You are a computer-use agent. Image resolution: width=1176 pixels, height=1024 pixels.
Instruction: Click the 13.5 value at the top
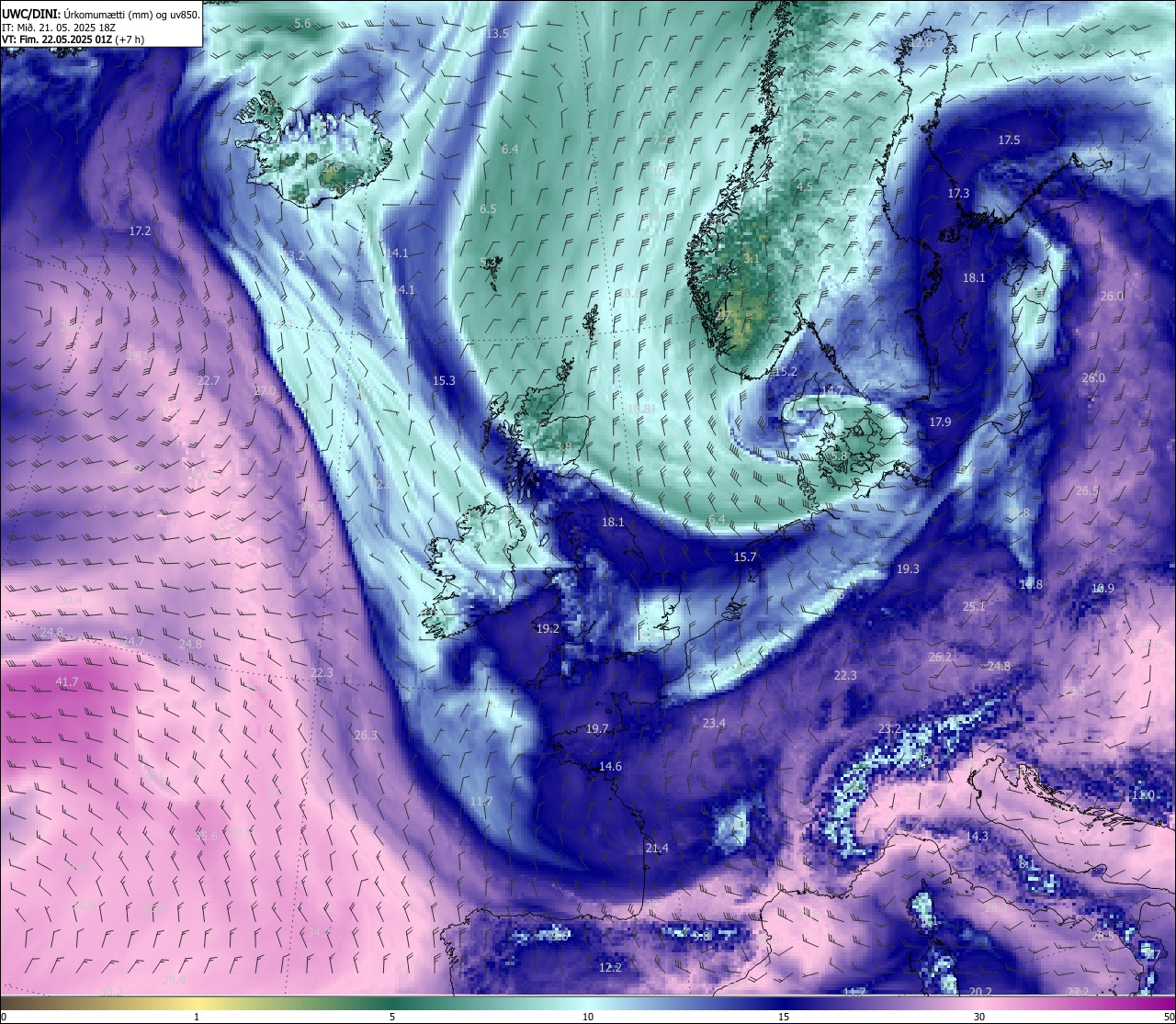(x=497, y=34)
